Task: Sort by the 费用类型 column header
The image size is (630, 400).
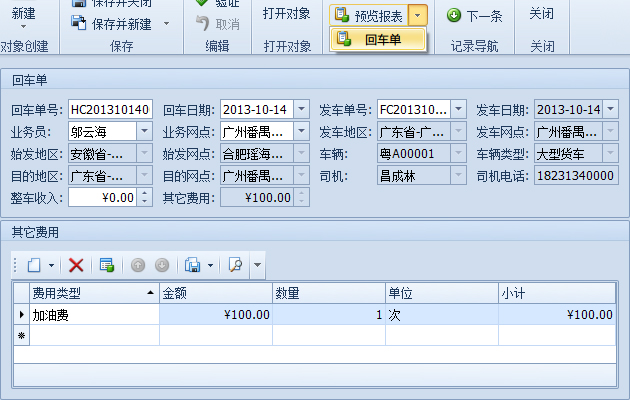Action: pyautogui.click(x=90, y=293)
